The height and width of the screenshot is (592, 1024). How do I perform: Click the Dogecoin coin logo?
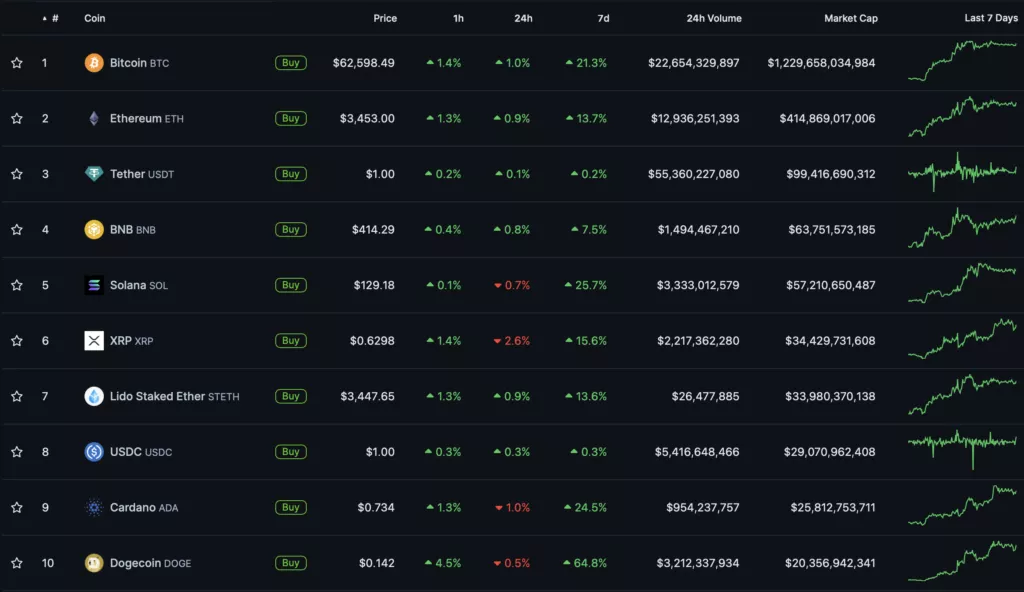[x=94, y=563]
